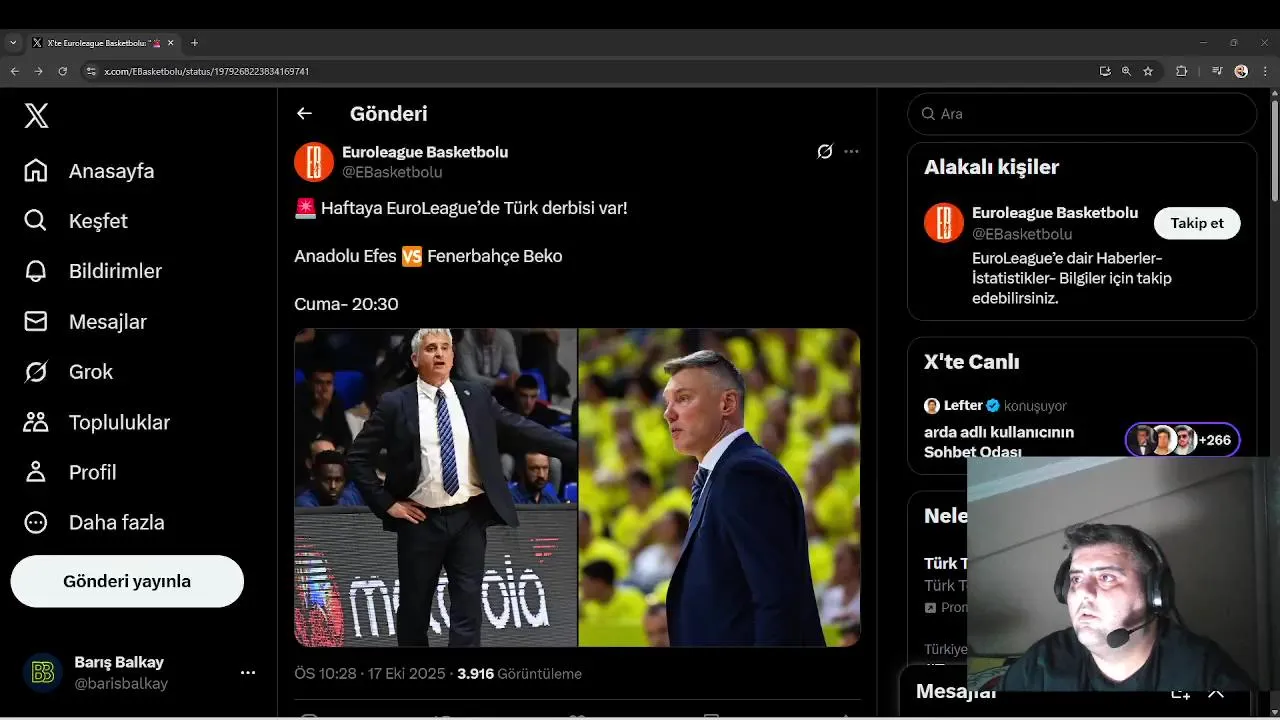The width and height of the screenshot is (1280, 720).
Task: Click install app icon in address bar
Action: (1105, 71)
